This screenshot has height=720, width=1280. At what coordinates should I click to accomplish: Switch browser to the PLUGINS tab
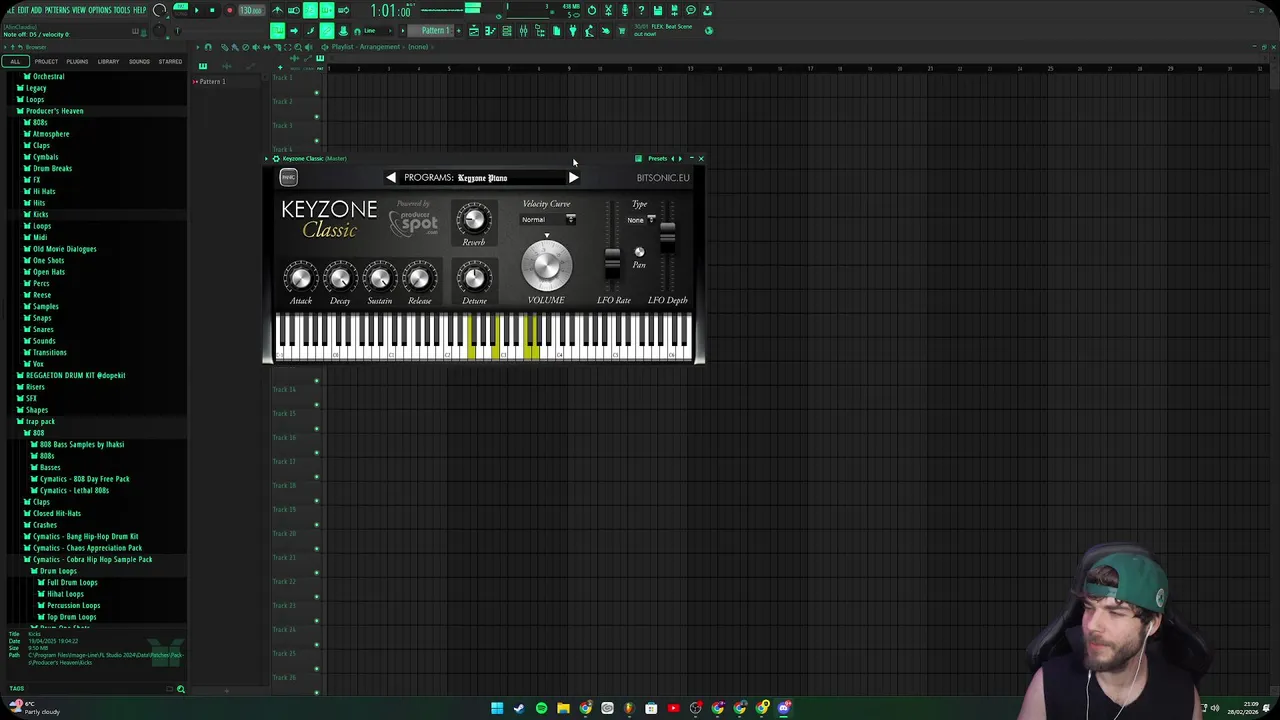[77, 61]
